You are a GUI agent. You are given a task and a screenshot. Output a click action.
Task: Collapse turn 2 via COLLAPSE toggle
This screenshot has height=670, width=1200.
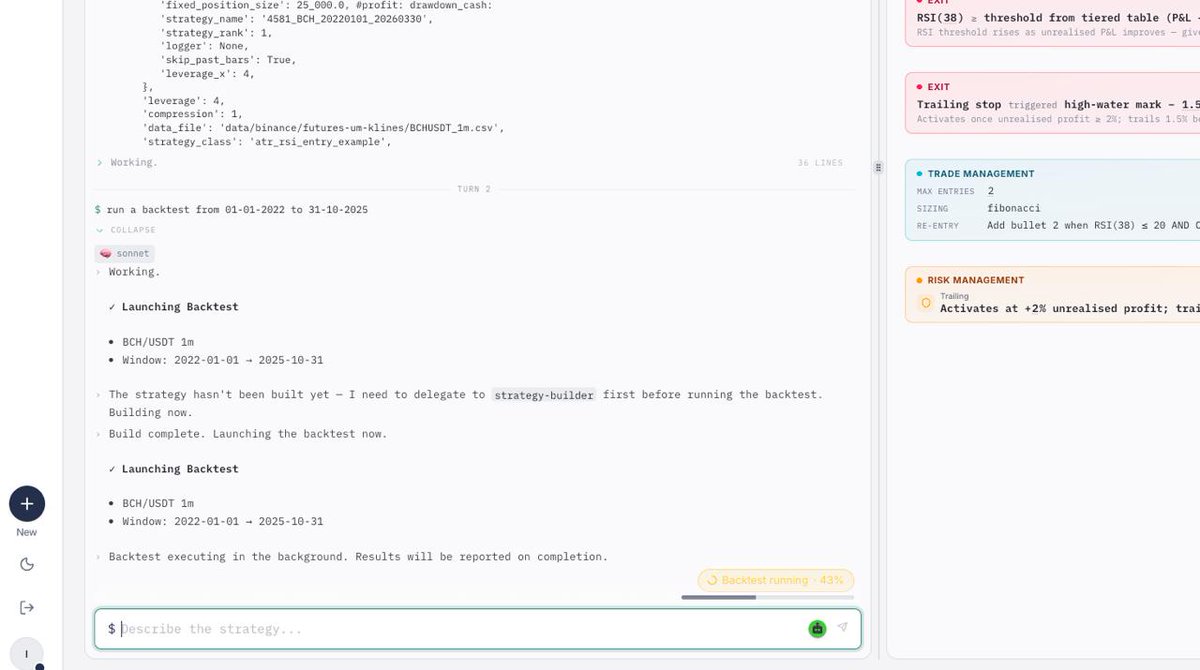coord(126,230)
